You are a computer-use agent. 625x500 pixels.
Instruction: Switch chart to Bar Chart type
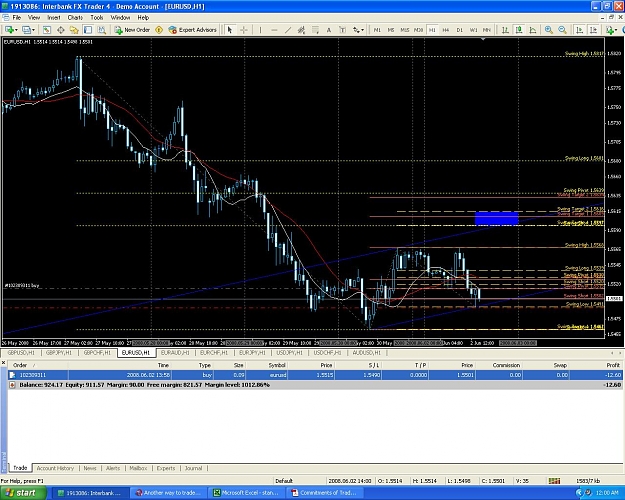(x=505, y=30)
